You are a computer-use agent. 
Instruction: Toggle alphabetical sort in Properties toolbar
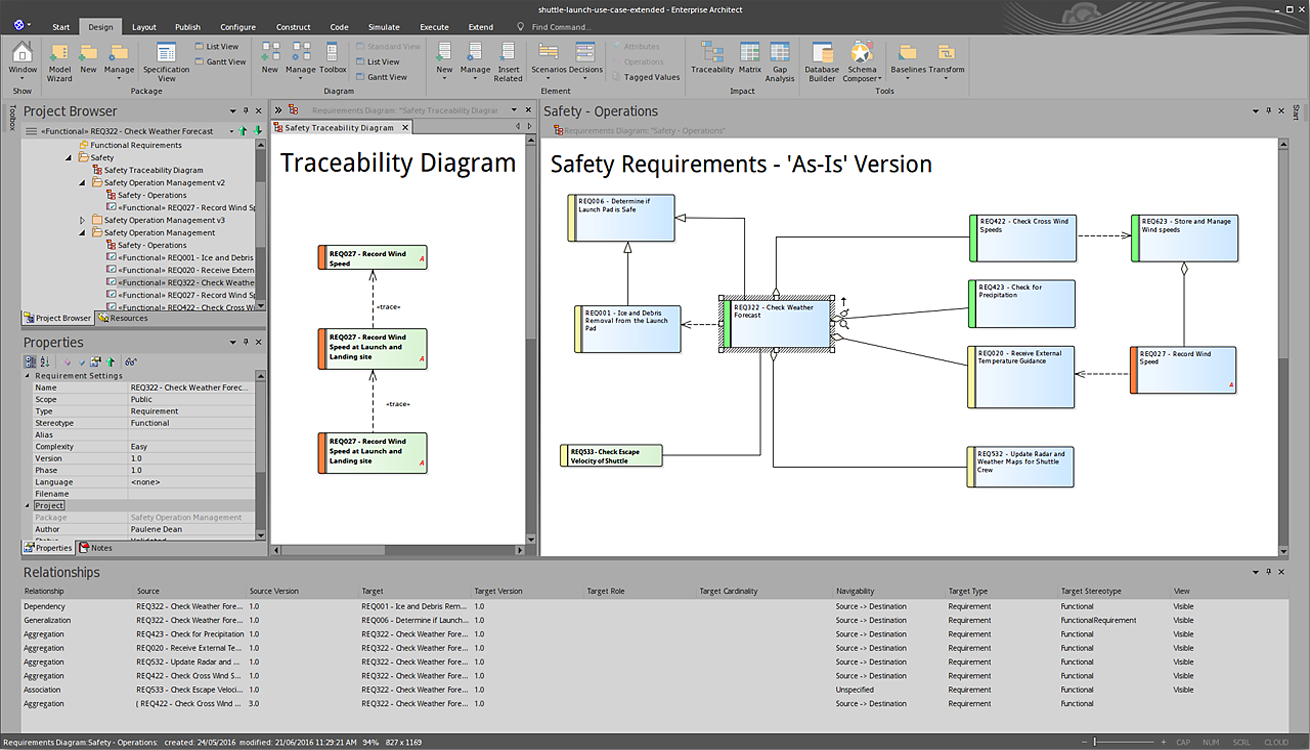(45, 361)
